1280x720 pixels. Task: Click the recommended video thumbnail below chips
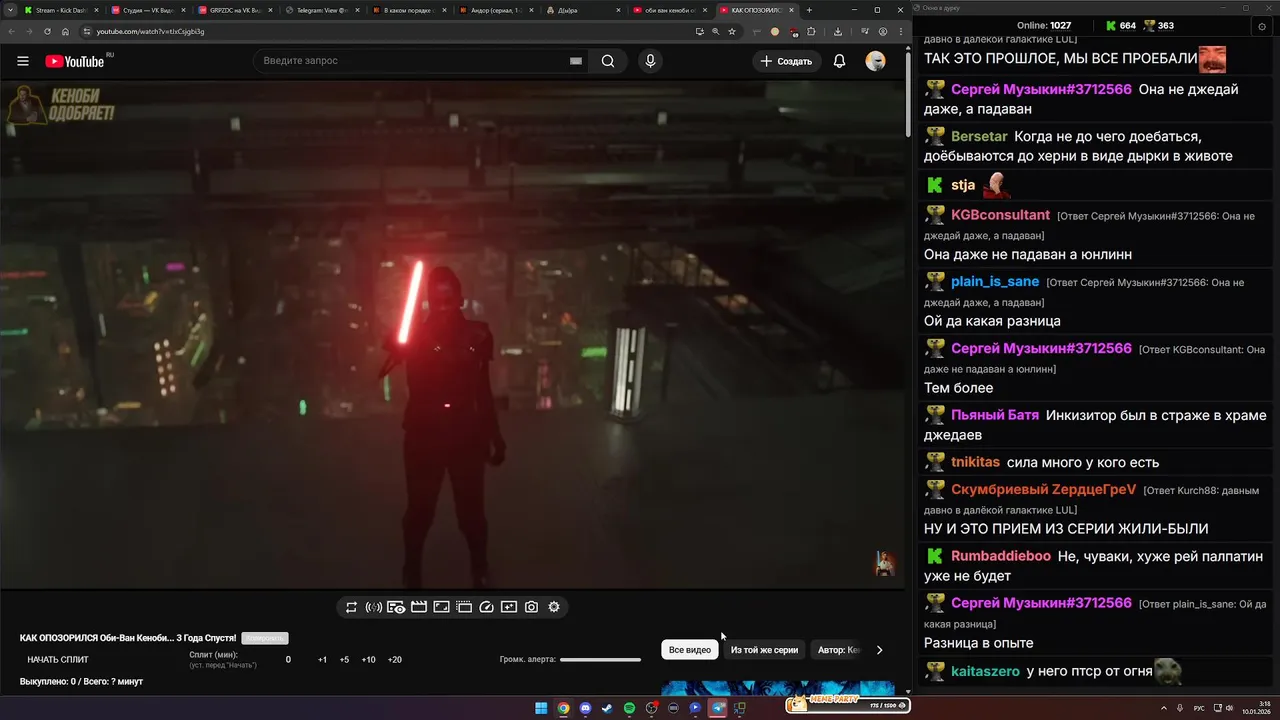point(778,689)
